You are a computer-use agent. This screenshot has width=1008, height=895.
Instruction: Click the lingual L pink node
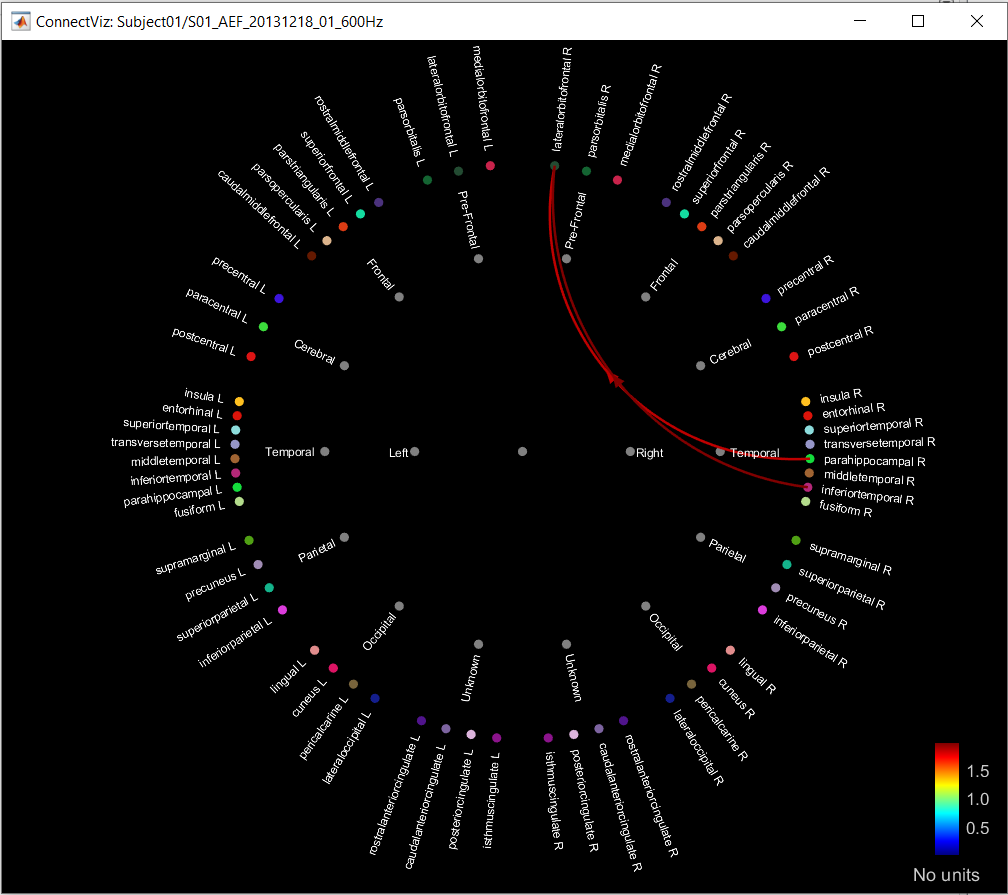[314, 650]
